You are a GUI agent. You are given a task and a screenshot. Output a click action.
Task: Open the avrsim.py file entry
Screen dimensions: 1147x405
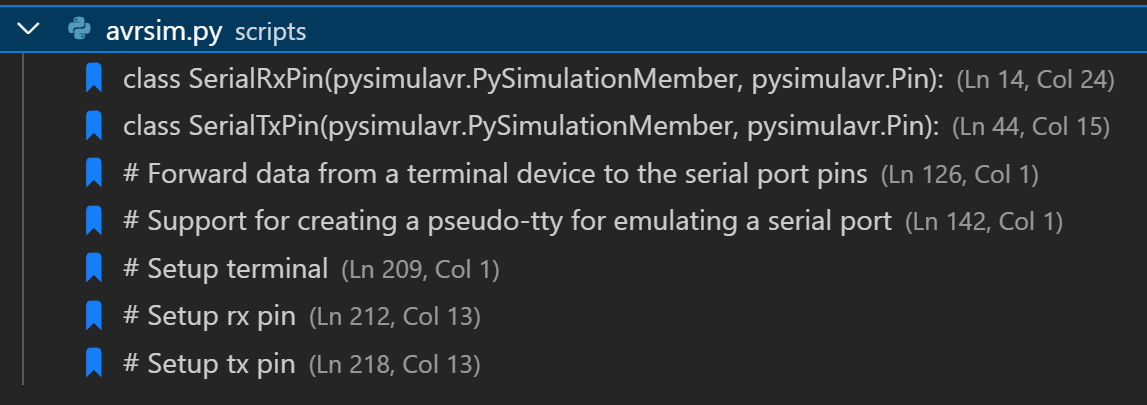coord(574,30)
